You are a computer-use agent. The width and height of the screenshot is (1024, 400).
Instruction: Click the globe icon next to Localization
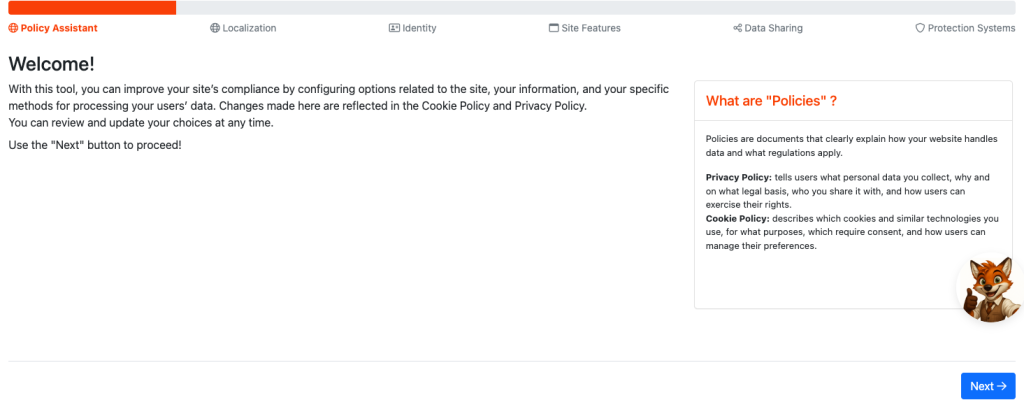coord(215,28)
